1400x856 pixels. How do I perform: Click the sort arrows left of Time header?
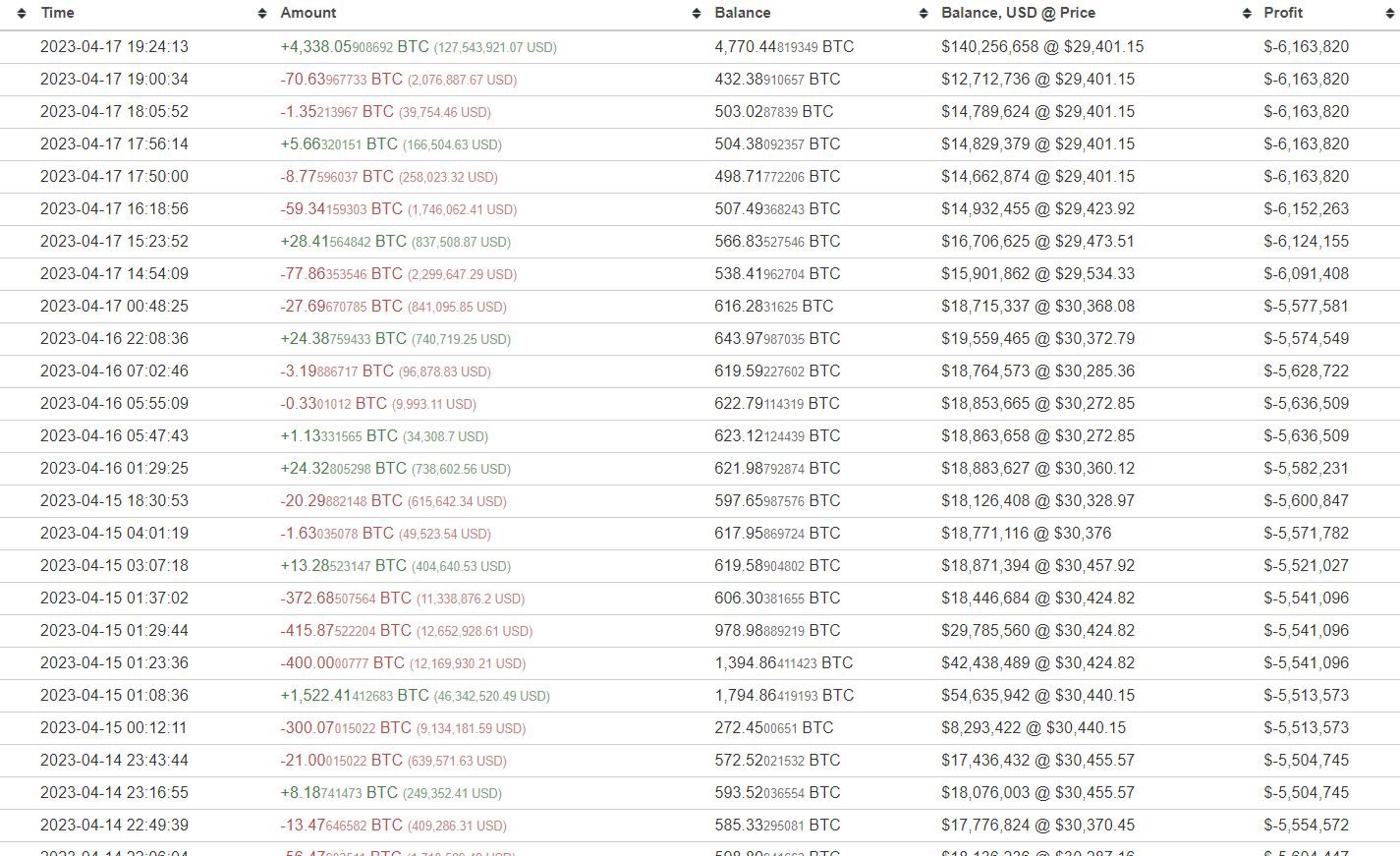tap(24, 13)
